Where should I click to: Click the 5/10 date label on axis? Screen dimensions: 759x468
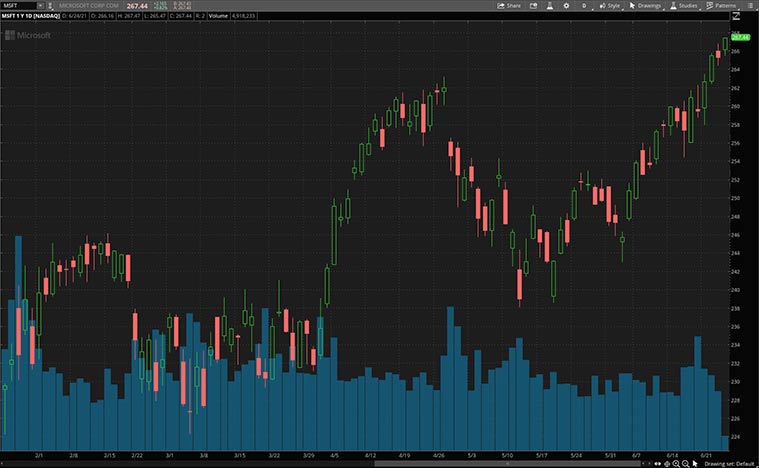(507, 455)
